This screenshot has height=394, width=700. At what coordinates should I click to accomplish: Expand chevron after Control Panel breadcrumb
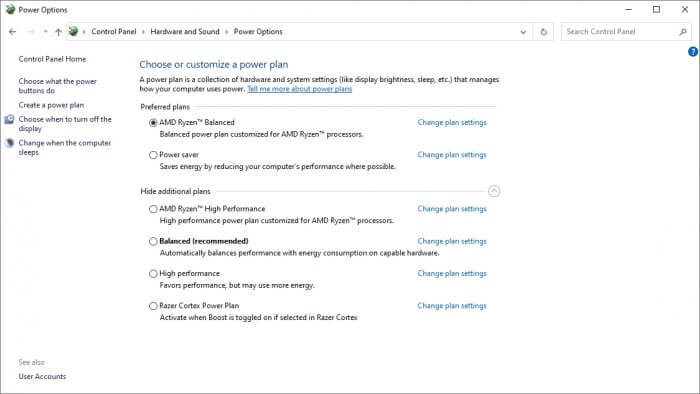pyautogui.click(x=143, y=32)
